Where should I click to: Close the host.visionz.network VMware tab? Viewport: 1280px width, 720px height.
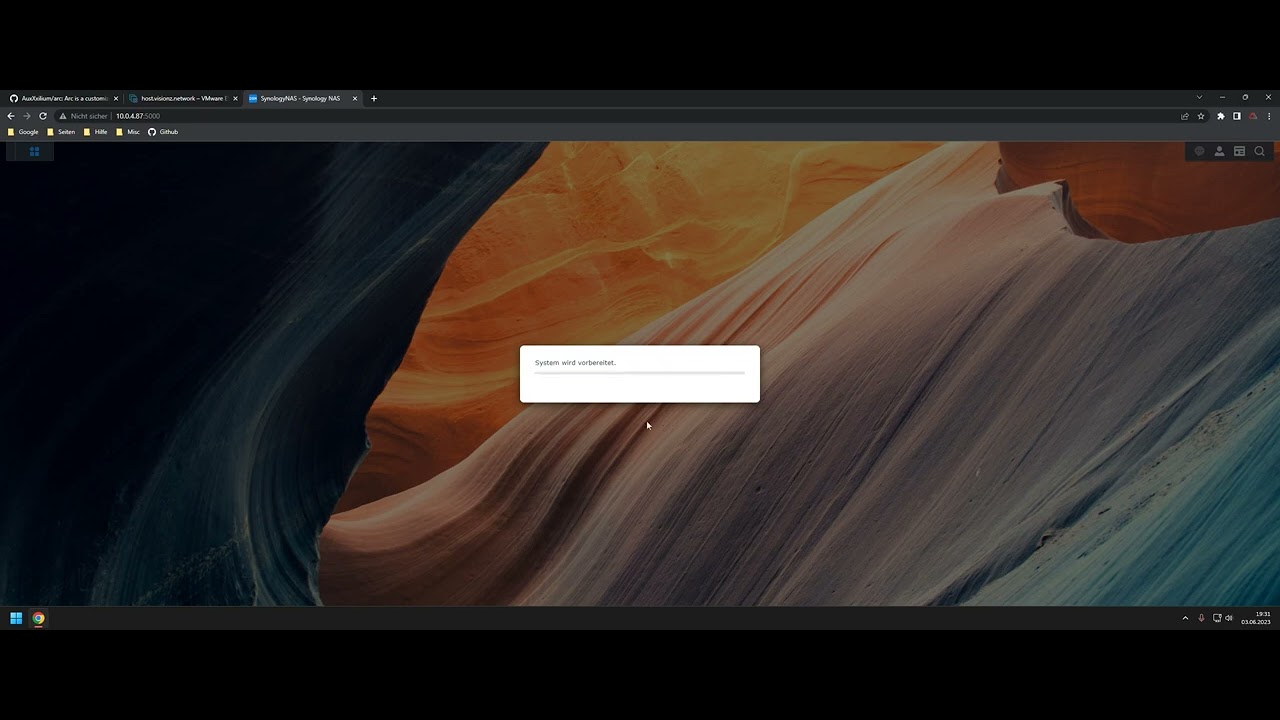coord(236,98)
